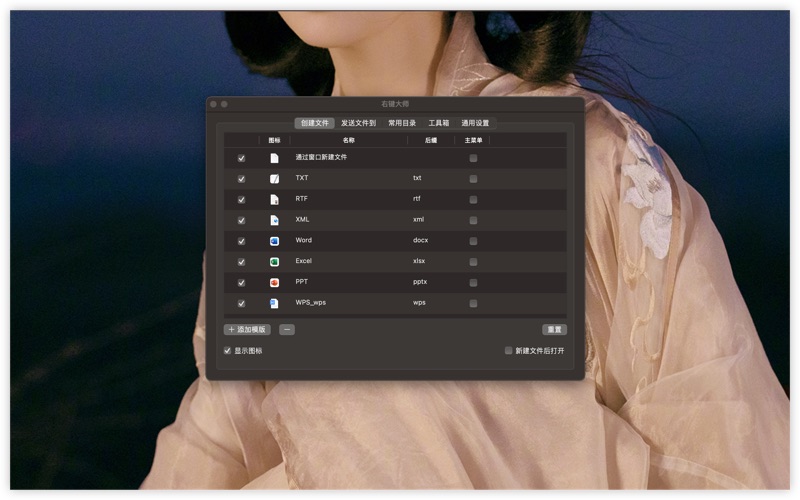
Task: Uncheck the enable box for PPT
Action: click(241, 283)
